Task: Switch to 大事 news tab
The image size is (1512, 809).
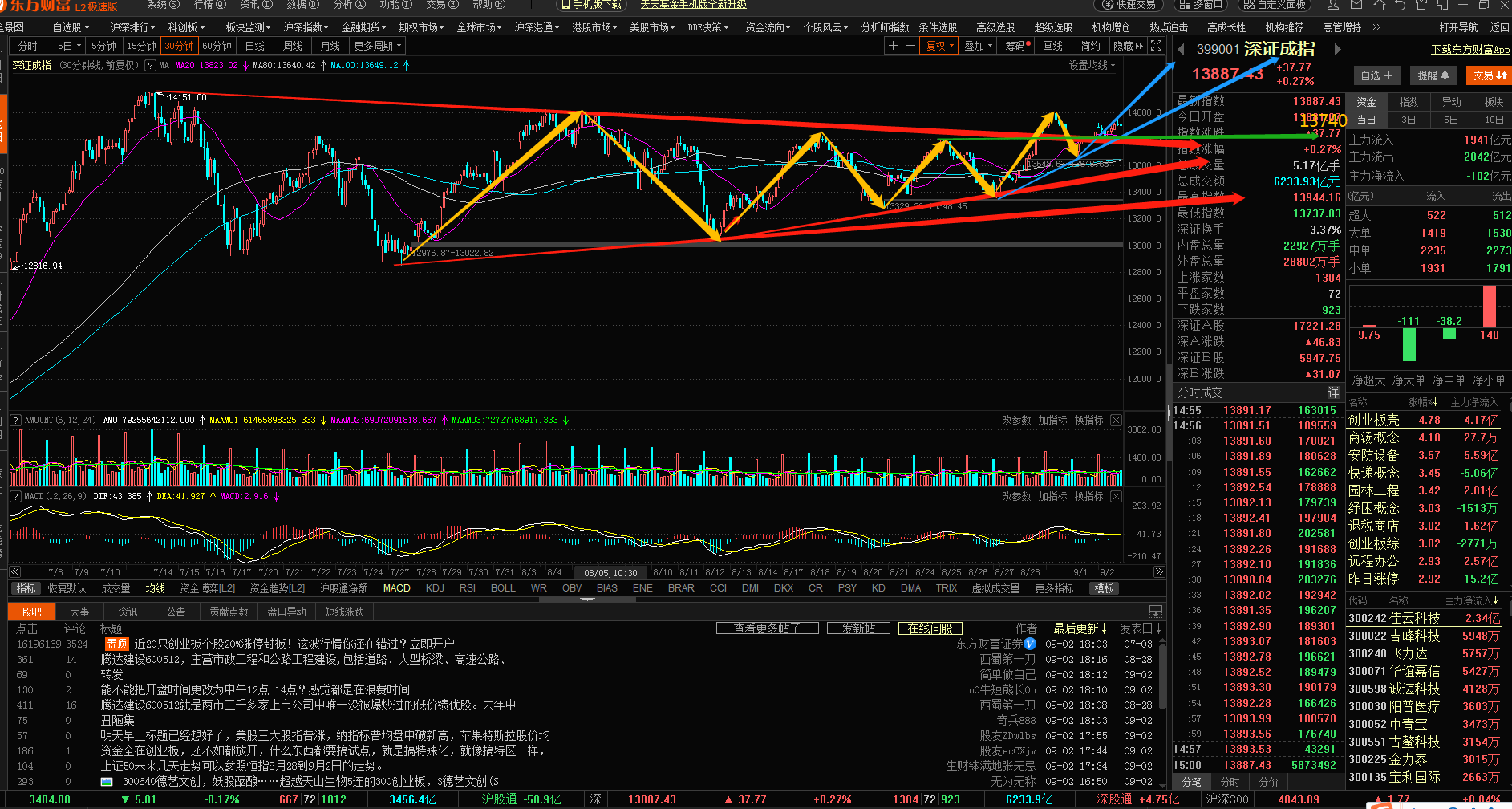Action: click(x=79, y=612)
